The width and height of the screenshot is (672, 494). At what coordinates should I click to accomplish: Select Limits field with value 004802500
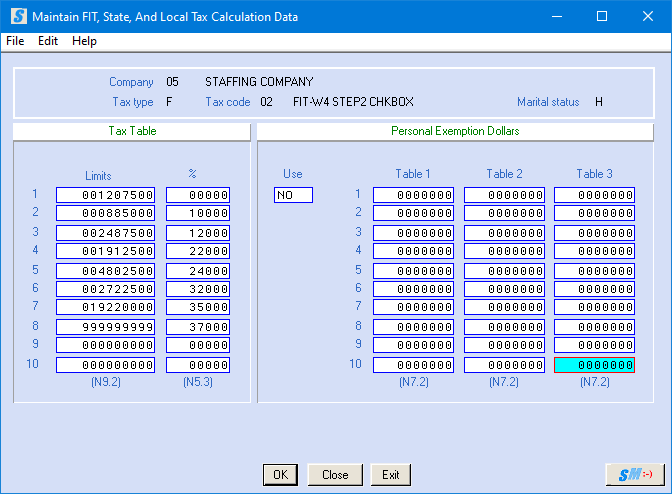coord(105,270)
